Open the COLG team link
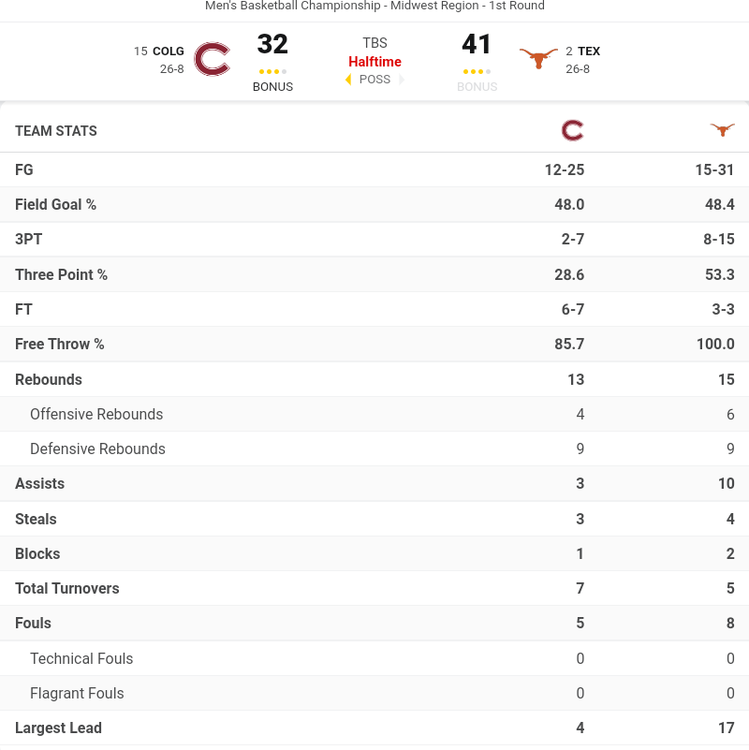749x750 pixels. point(168,51)
